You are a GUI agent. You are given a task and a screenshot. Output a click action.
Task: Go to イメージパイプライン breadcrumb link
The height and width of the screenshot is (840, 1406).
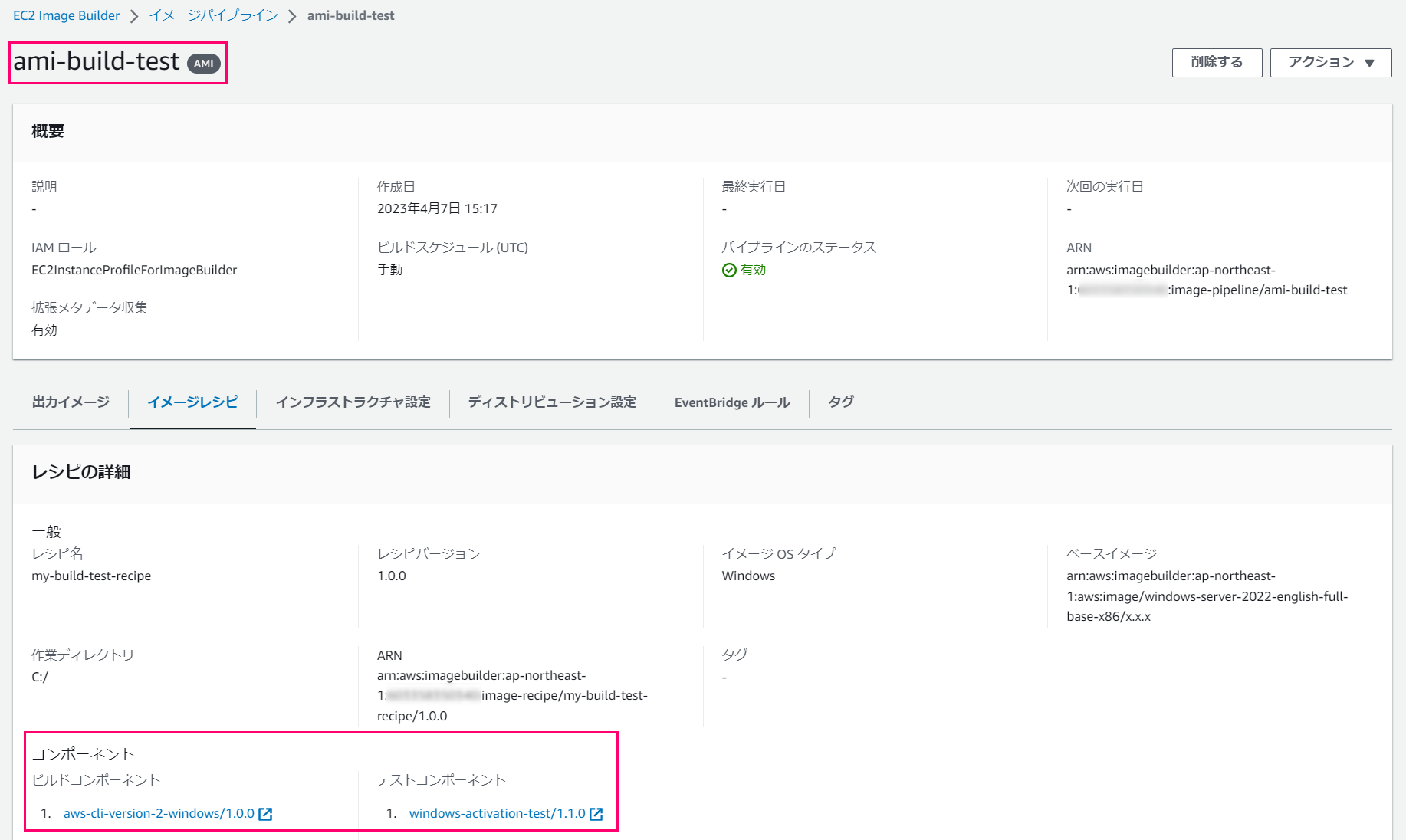click(213, 15)
